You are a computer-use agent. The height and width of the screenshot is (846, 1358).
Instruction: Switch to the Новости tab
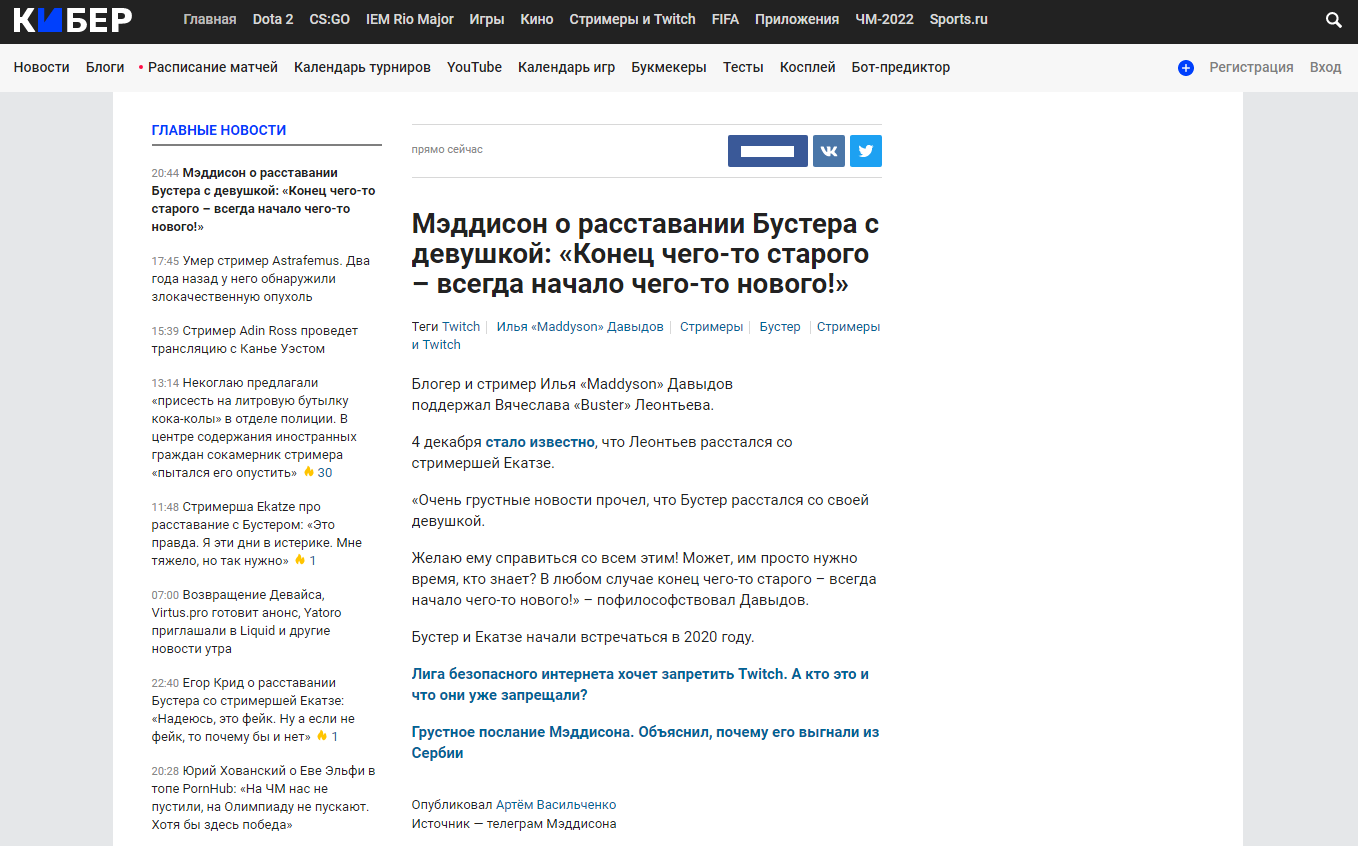[x=42, y=67]
